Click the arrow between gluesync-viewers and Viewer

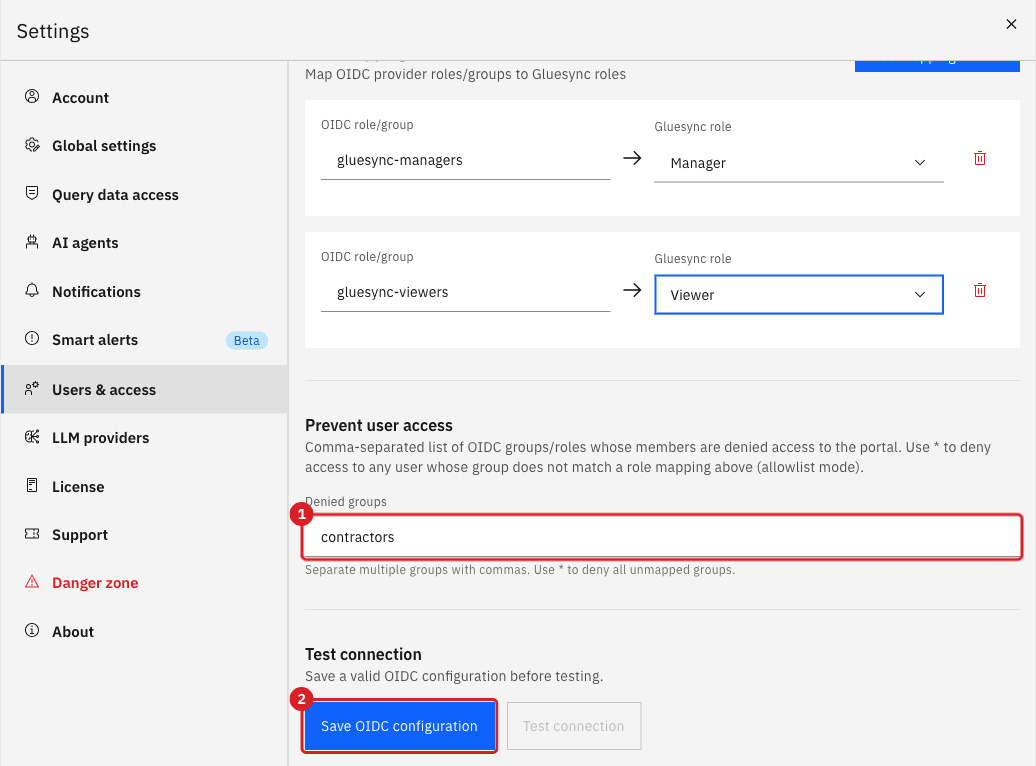[x=632, y=290]
